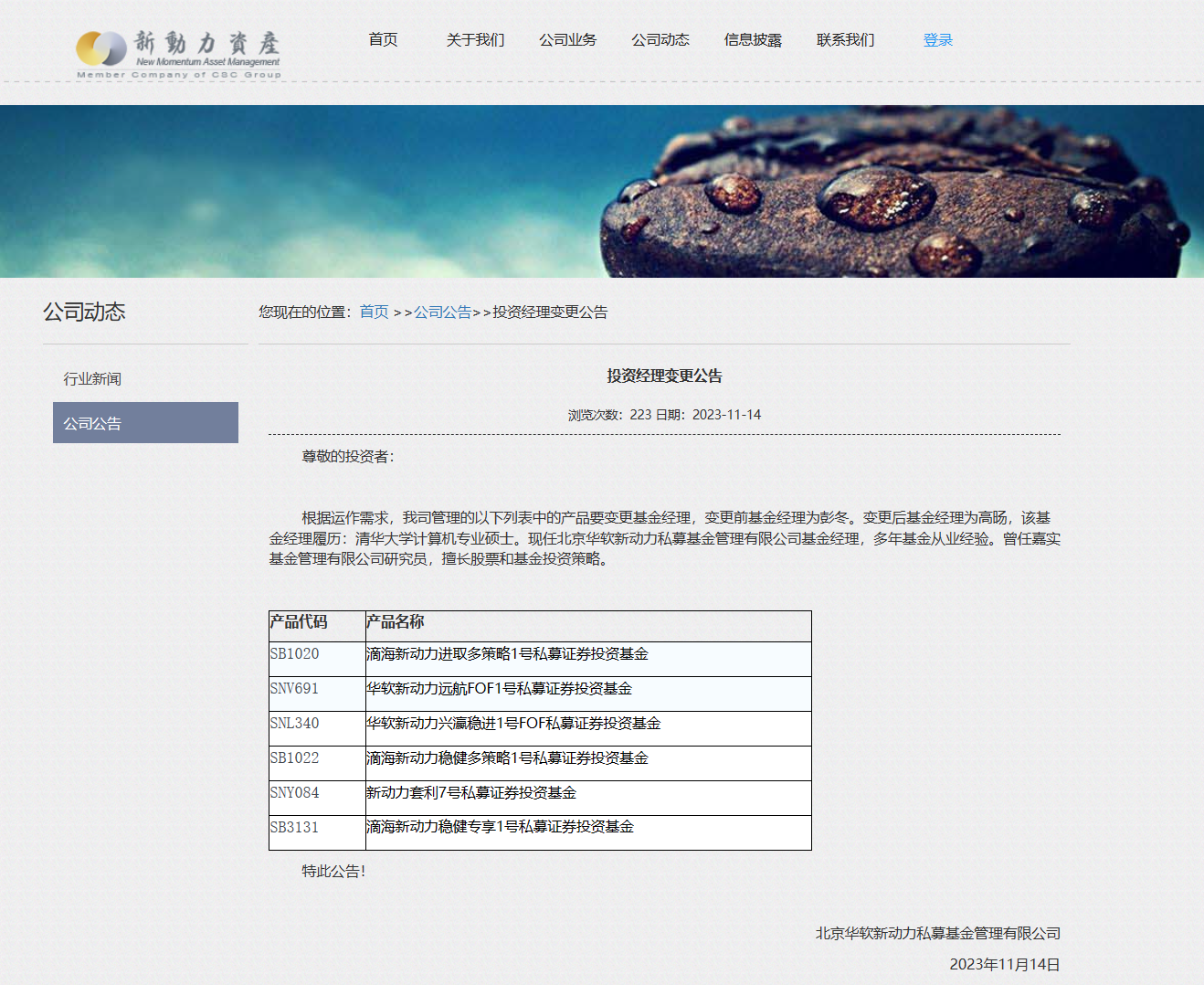1204x985 pixels.
Task: Click the 公司公告 breadcrumb link
Action: click(442, 312)
